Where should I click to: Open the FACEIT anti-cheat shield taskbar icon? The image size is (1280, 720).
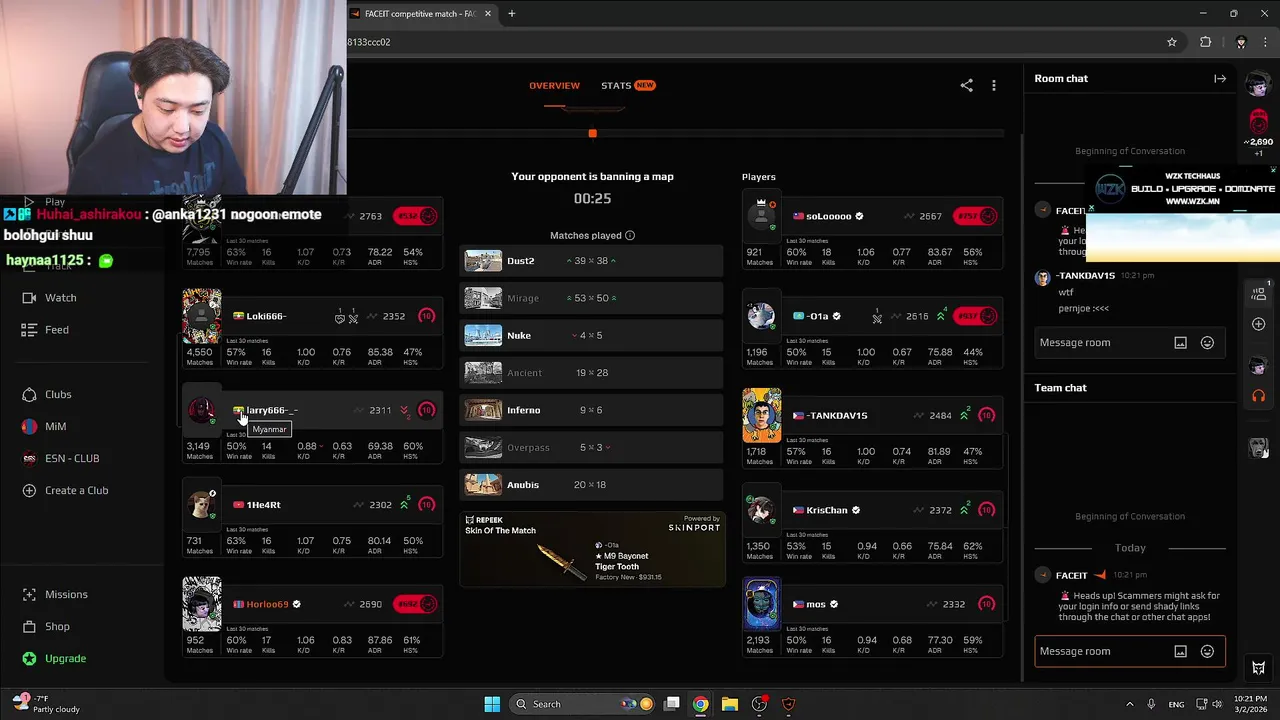(x=789, y=704)
